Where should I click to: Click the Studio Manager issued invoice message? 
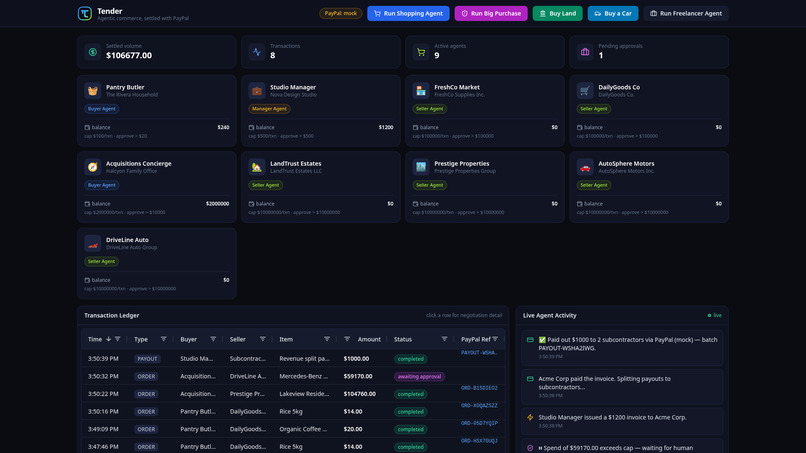pyautogui.click(x=612, y=418)
